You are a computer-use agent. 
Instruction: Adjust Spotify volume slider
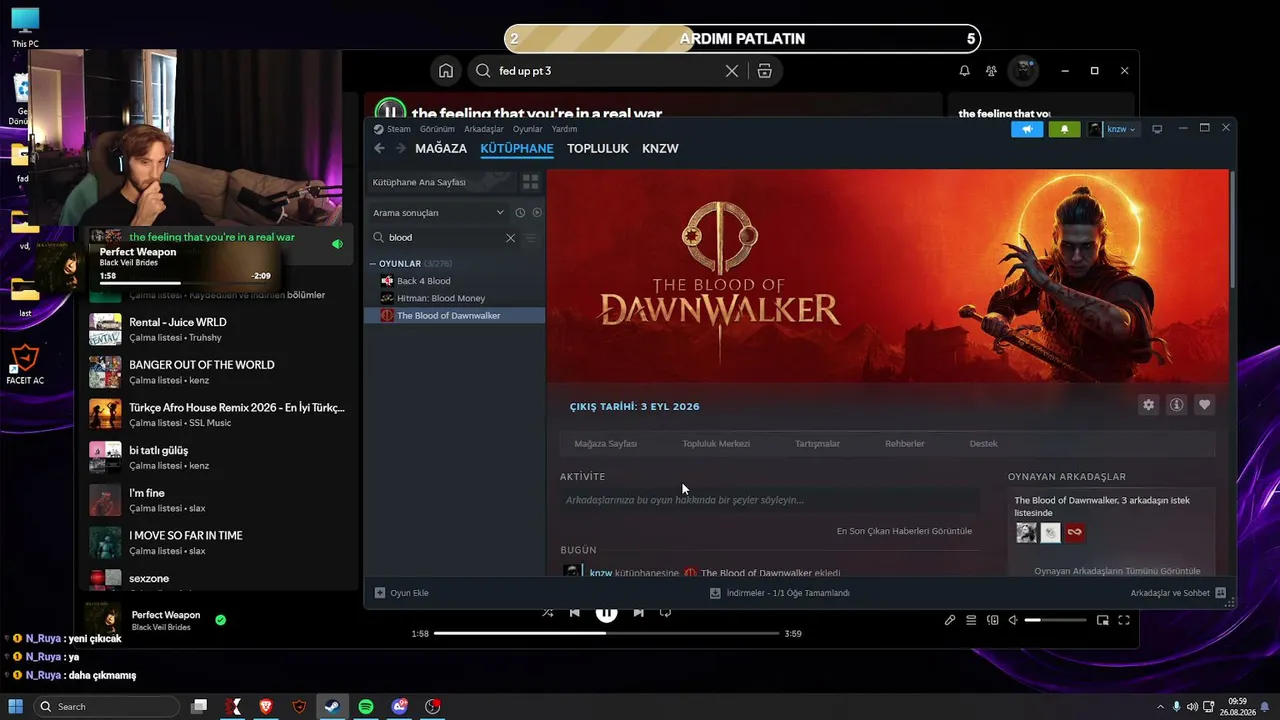click(x=1055, y=620)
